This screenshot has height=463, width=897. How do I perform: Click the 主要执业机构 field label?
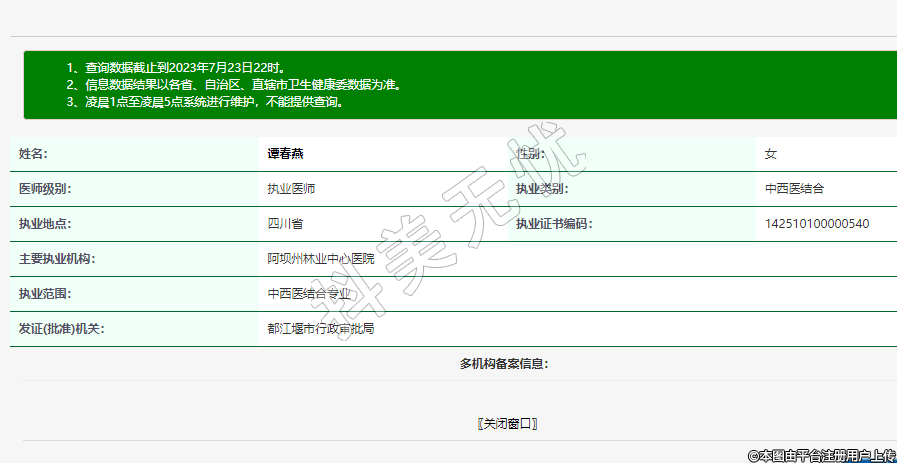coord(57,259)
